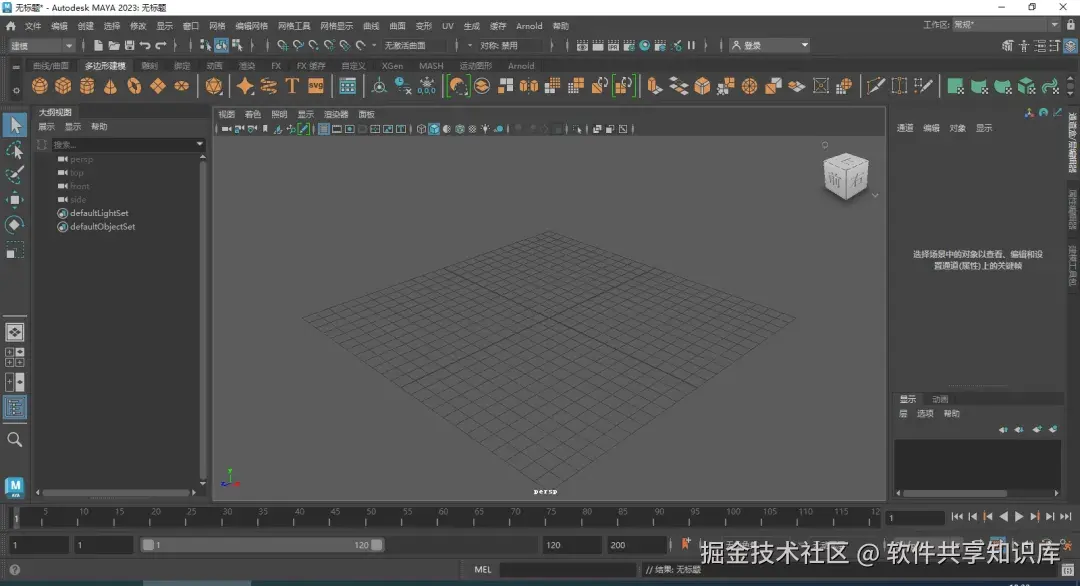
Task: Click the Save scene icon
Action: pos(130,45)
